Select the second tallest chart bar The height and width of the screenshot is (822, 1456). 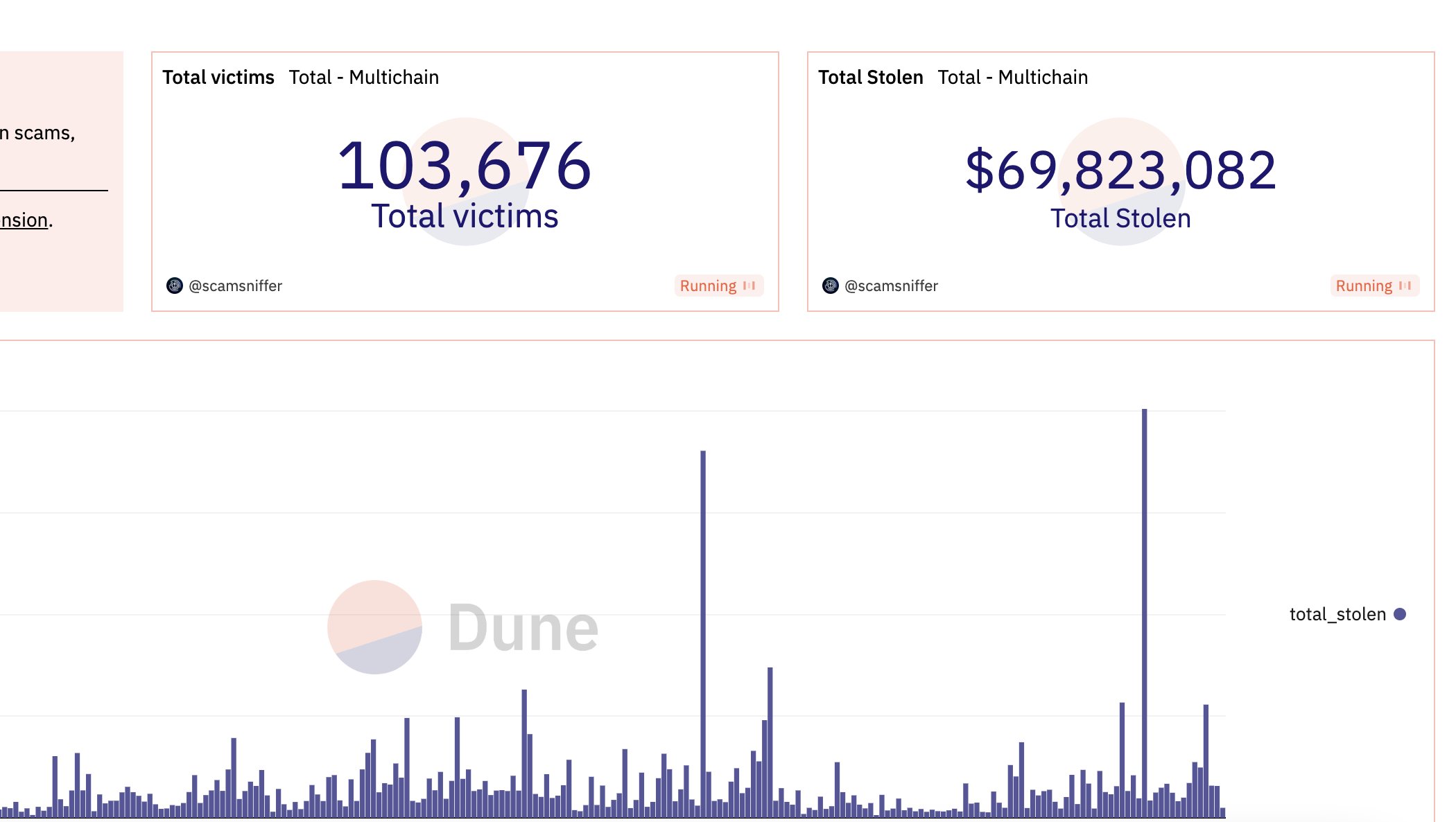click(x=703, y=624)
